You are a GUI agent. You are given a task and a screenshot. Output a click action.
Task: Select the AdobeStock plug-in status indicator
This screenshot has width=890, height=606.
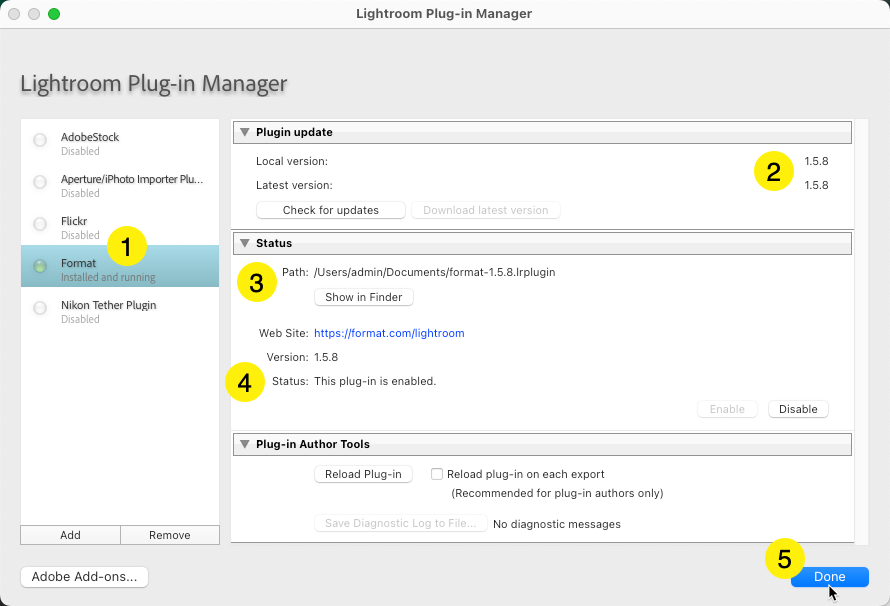(x=40, y=140)
